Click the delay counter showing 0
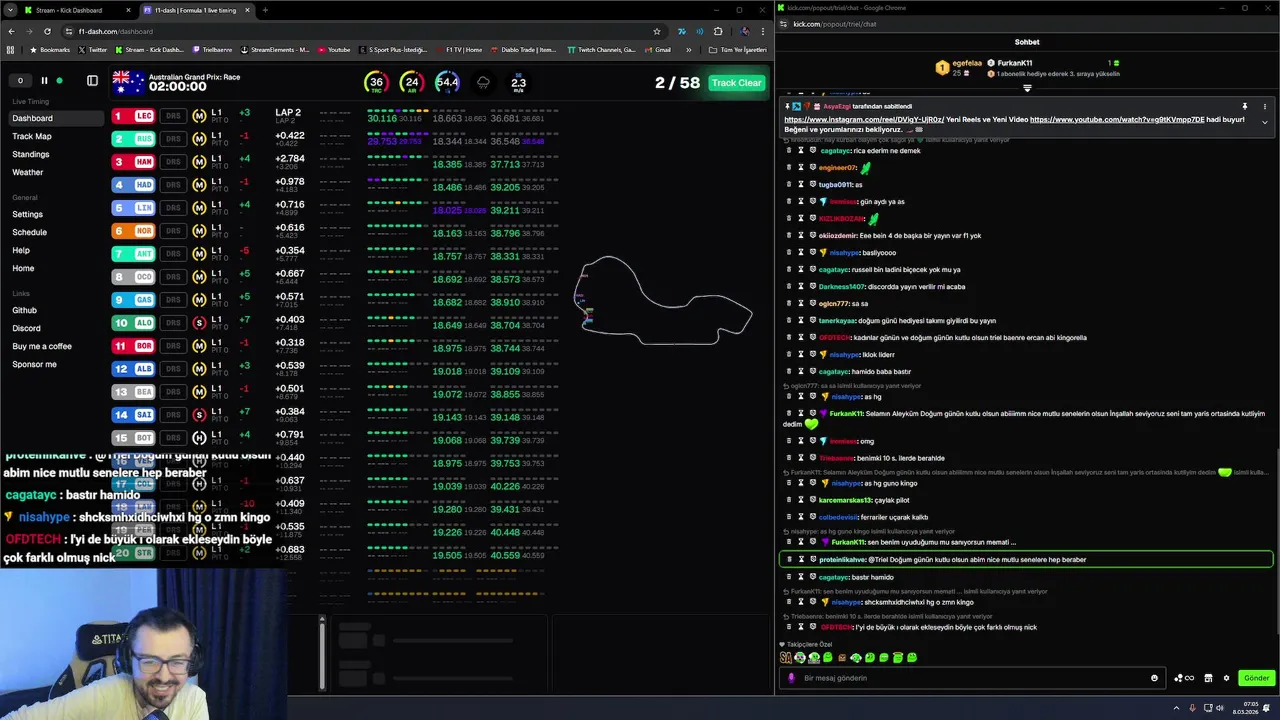The image size is (1280, 720). click(x=20, y=81)
